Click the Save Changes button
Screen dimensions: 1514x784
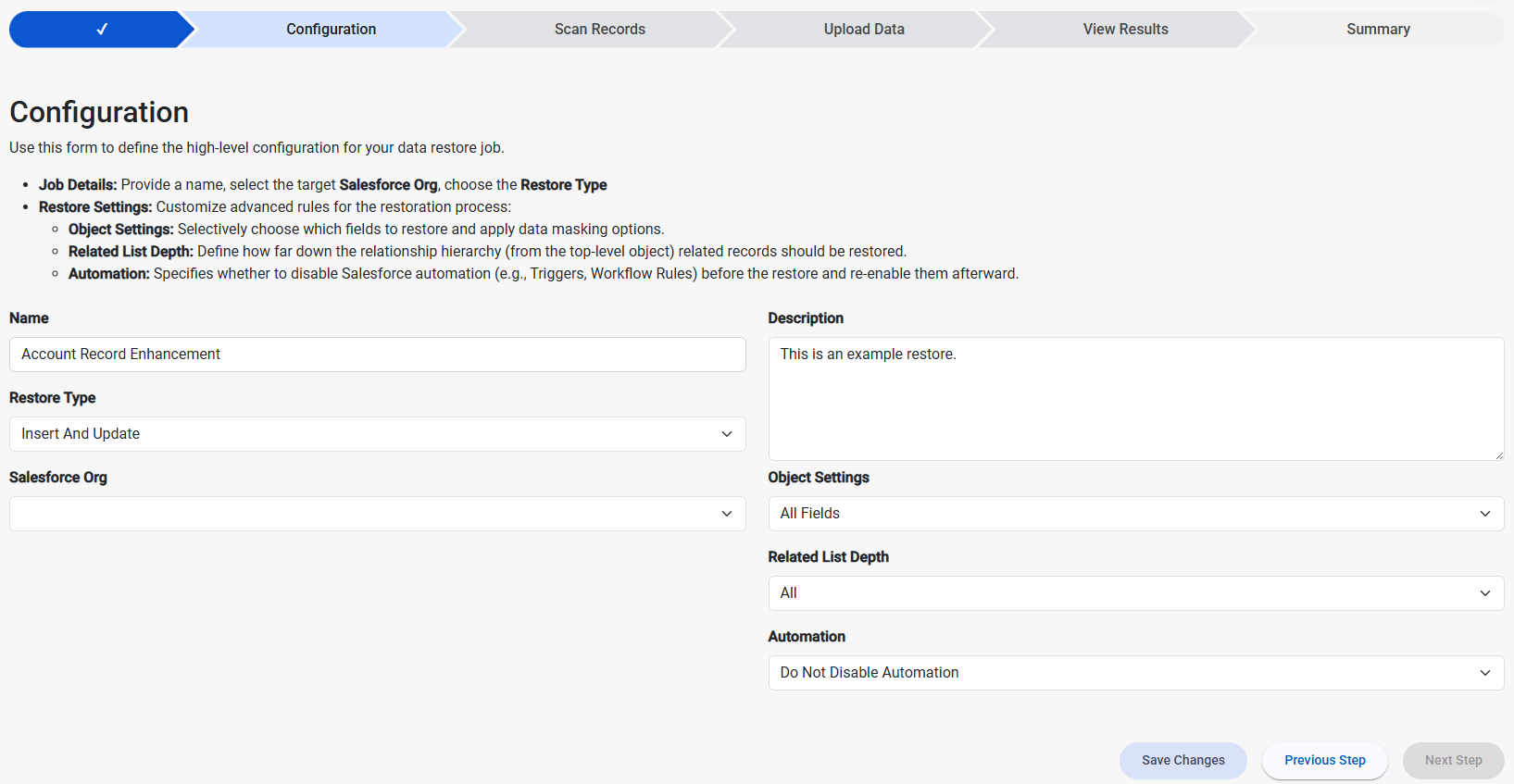[x=1182, y=760]
